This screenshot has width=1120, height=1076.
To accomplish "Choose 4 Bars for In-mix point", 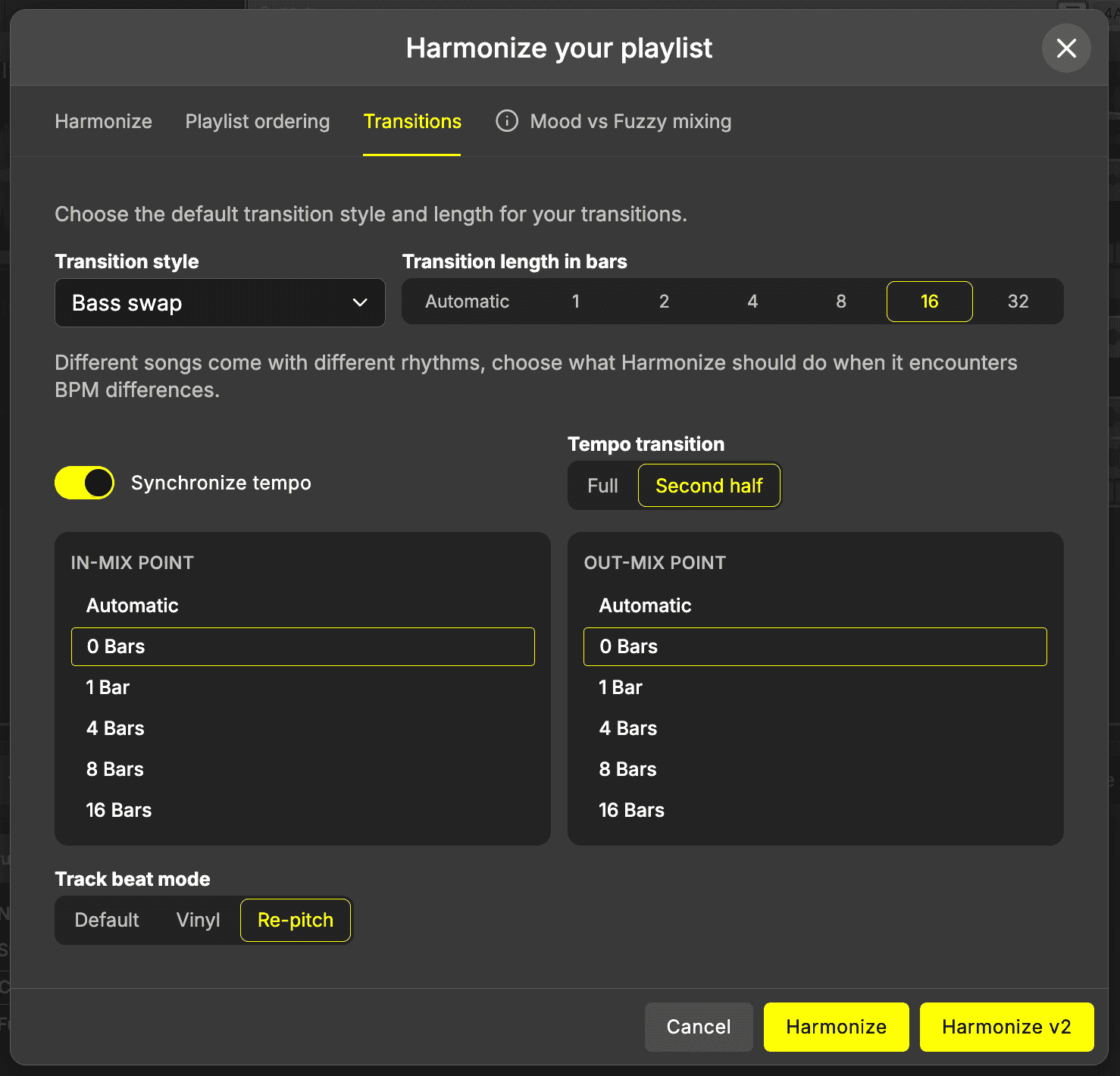I will click(114, 728).
